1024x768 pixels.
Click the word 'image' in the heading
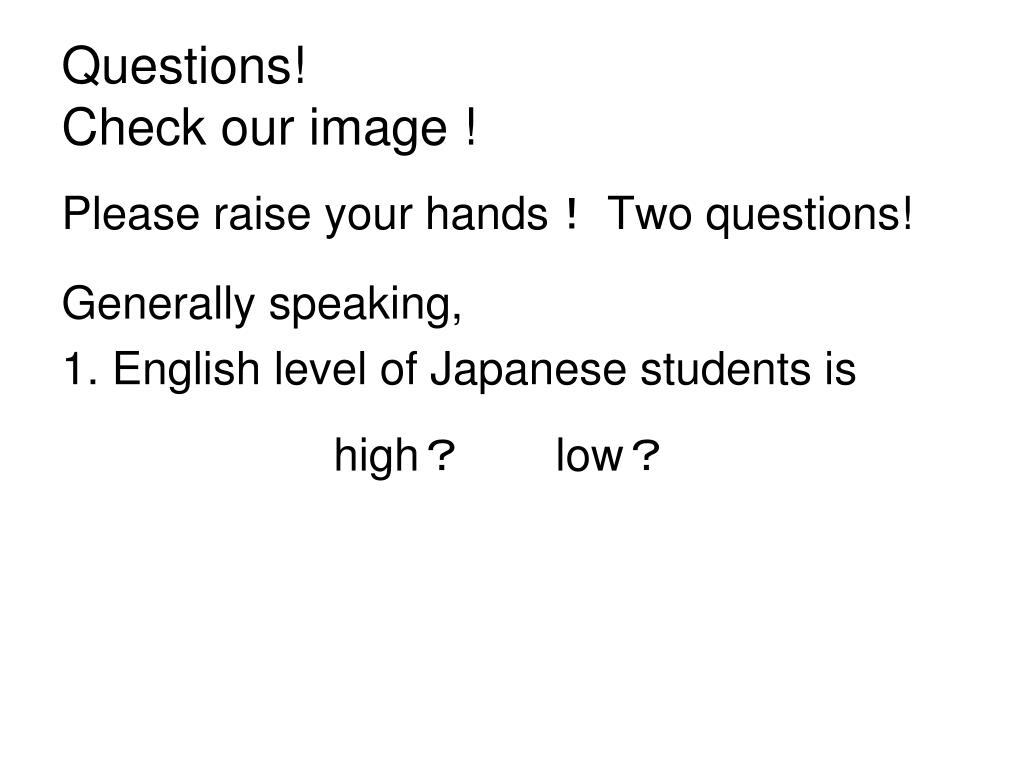[378, 129]
